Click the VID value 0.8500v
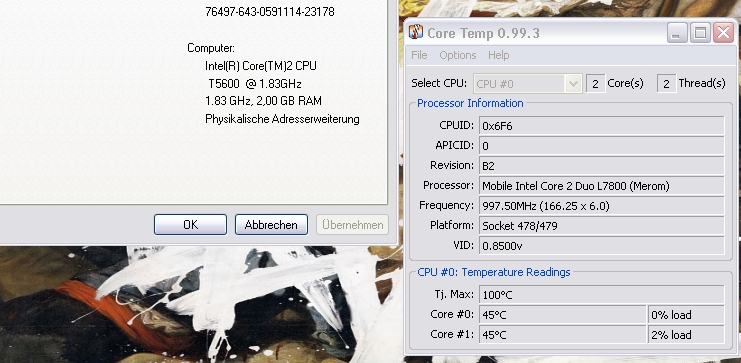This screenshot has width=741, height=363. click(x=602, y=246)
